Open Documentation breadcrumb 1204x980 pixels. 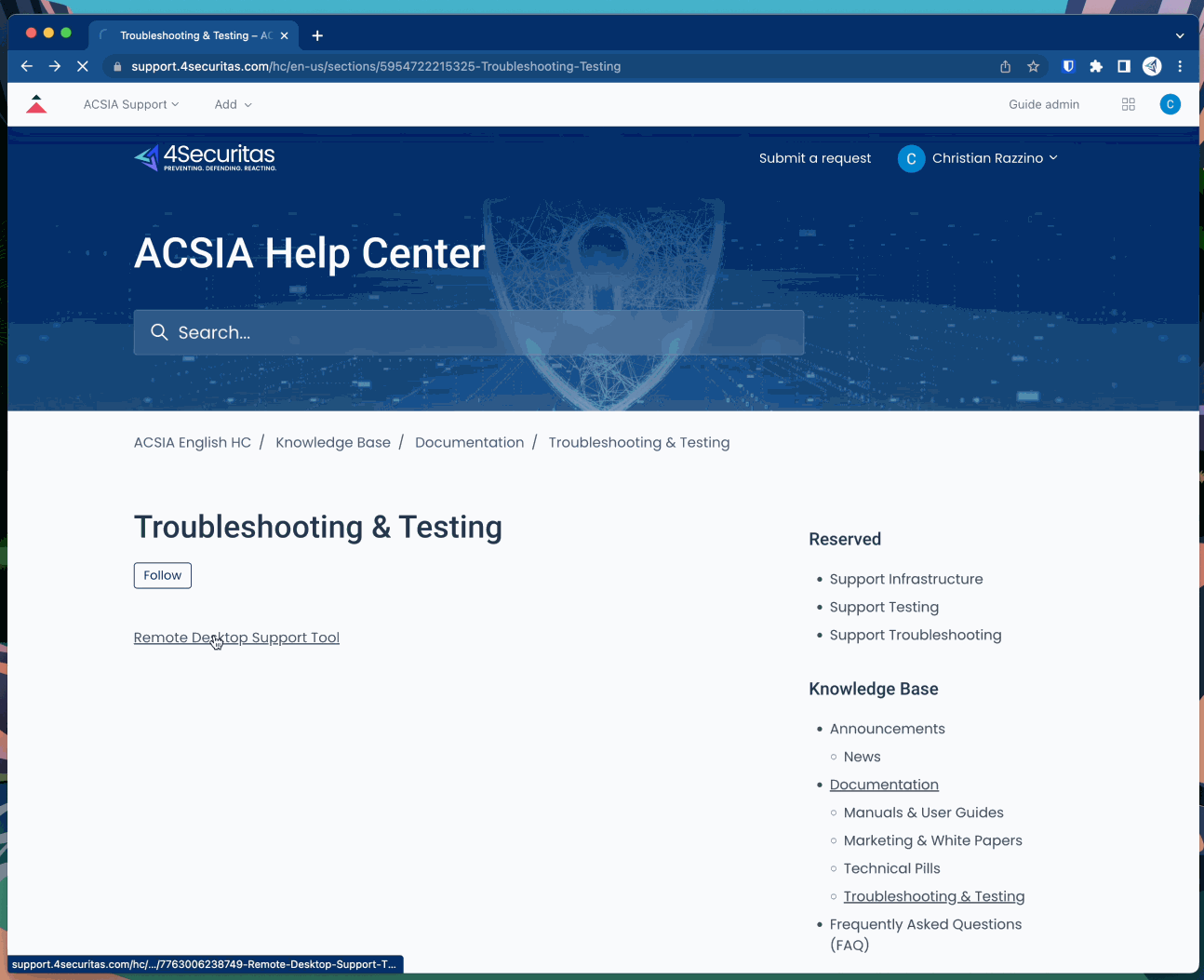[x=469, y=442]
